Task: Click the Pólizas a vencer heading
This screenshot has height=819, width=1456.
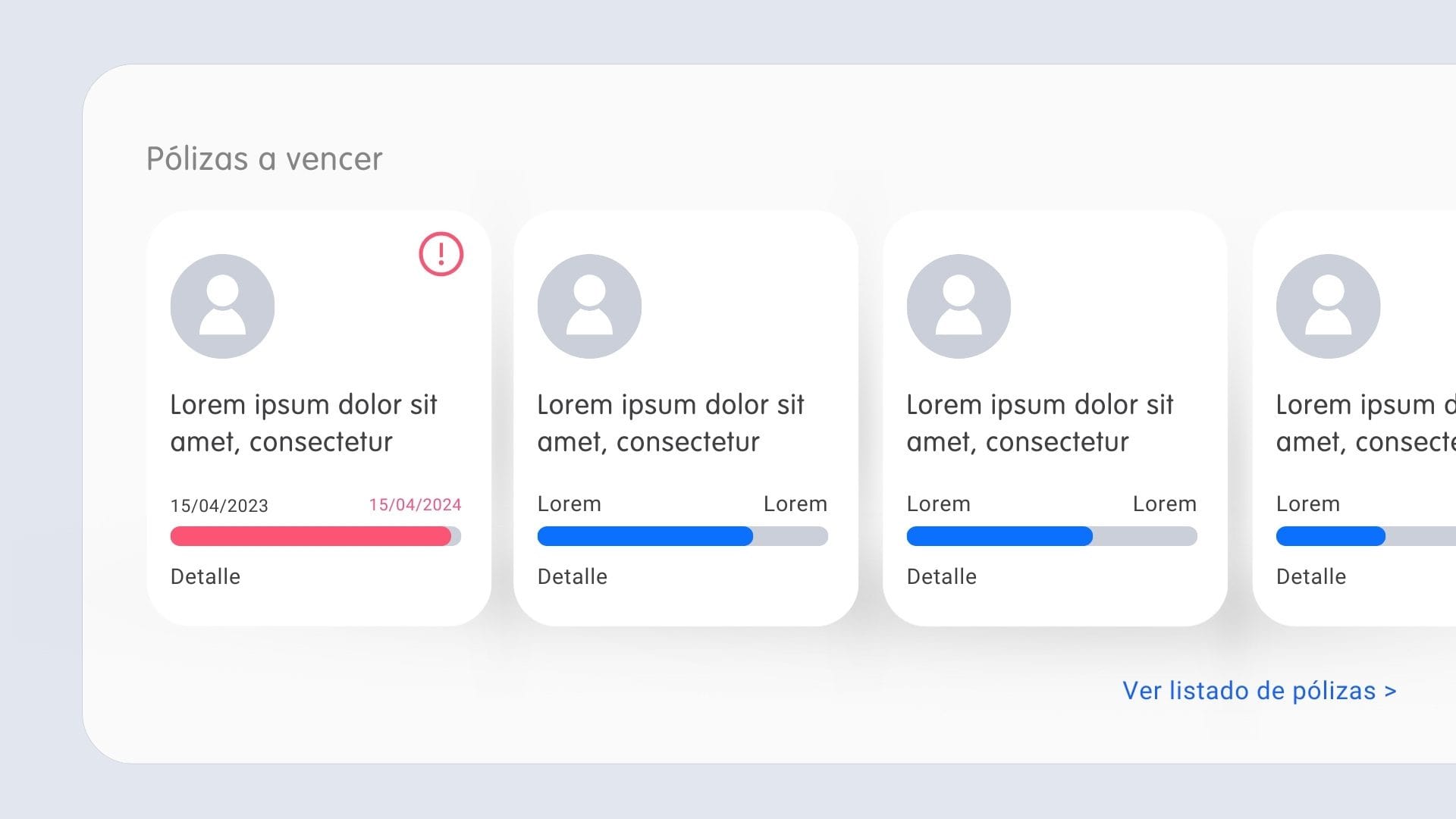Action: tap(264, 158)
